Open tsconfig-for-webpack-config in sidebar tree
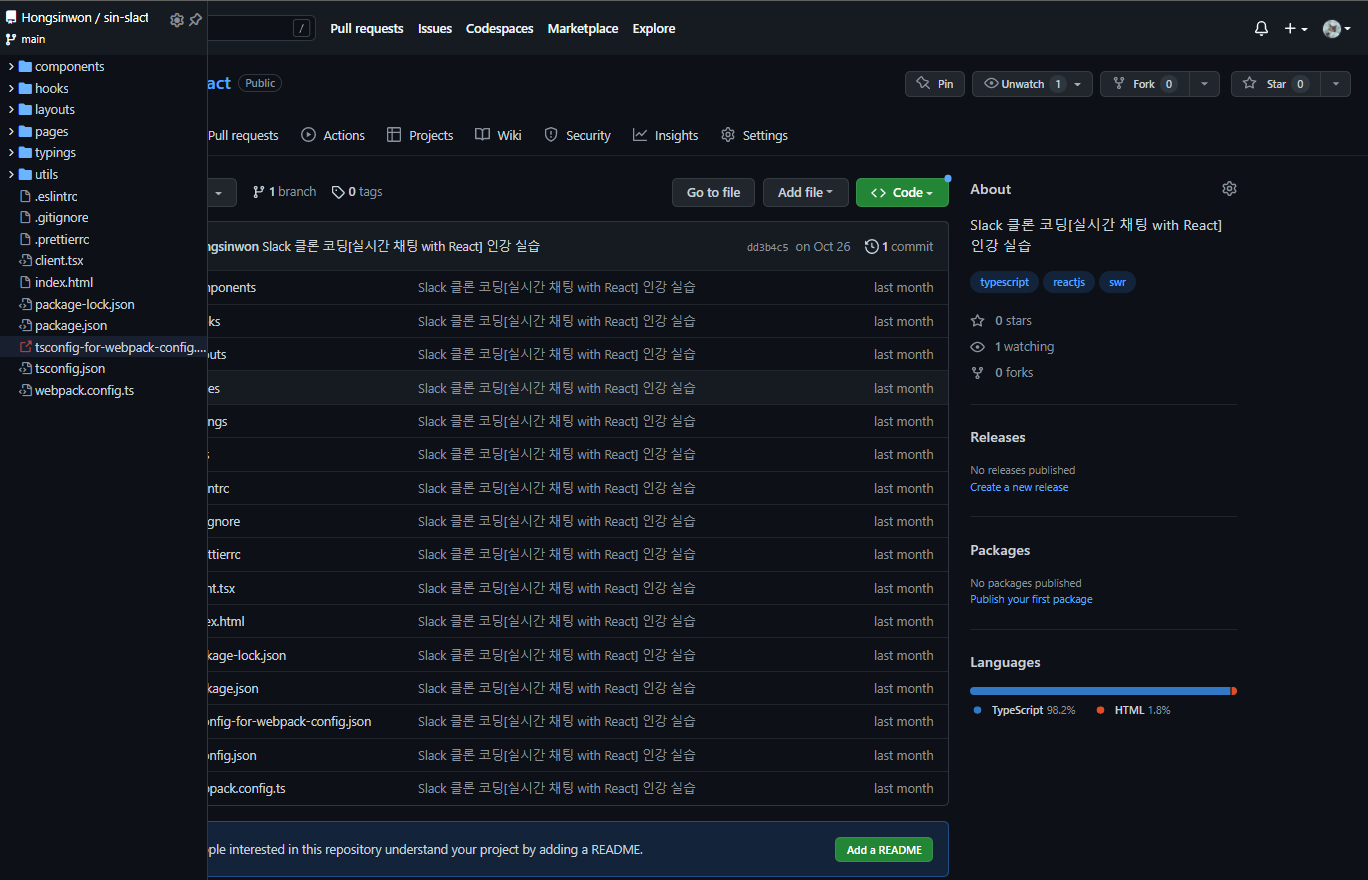 [x=120, y=347]
